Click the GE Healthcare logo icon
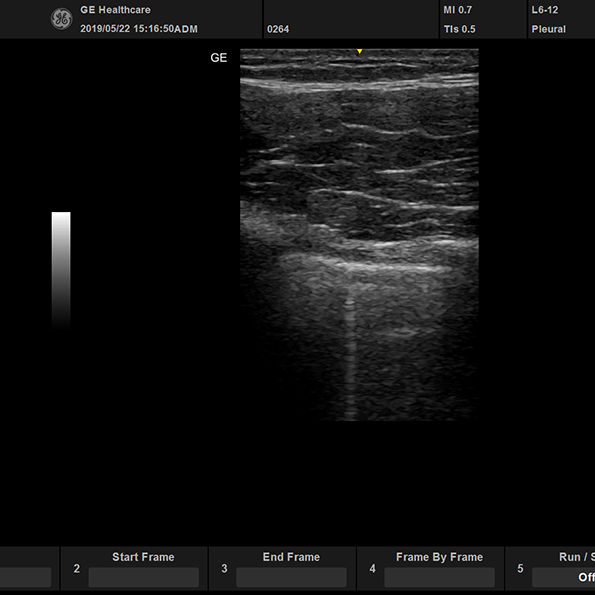Image resolution: width=595 pixels, height=595 pixels. pos(61,19)
